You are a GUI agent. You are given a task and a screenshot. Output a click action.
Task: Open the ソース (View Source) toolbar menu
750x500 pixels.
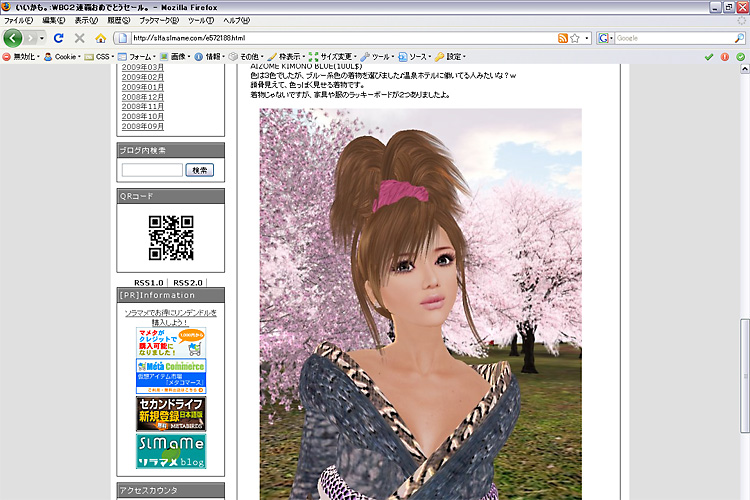[x=414, y=56]
